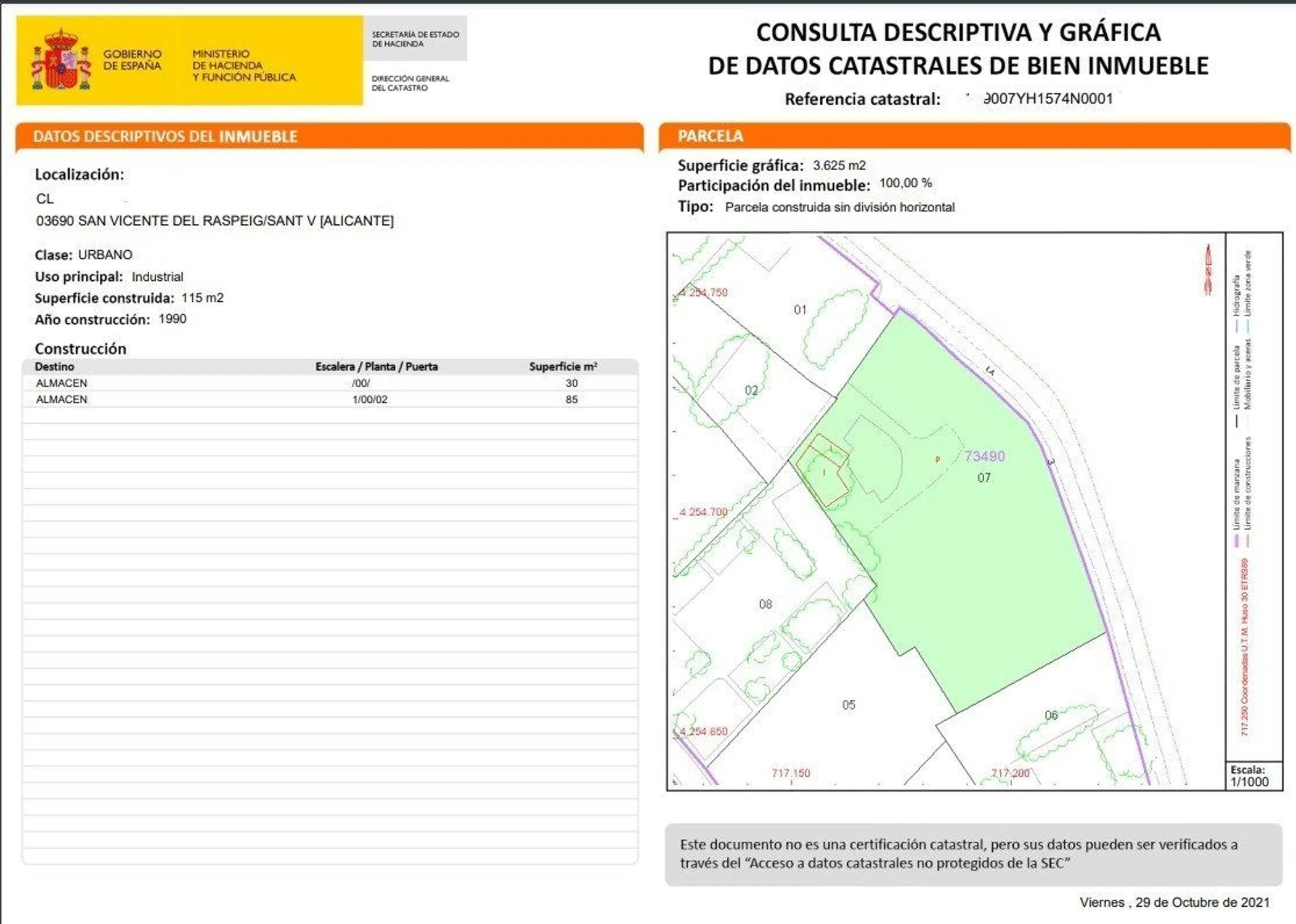
Task: Click the Superficie m² column header
Action: coord(563,367)
